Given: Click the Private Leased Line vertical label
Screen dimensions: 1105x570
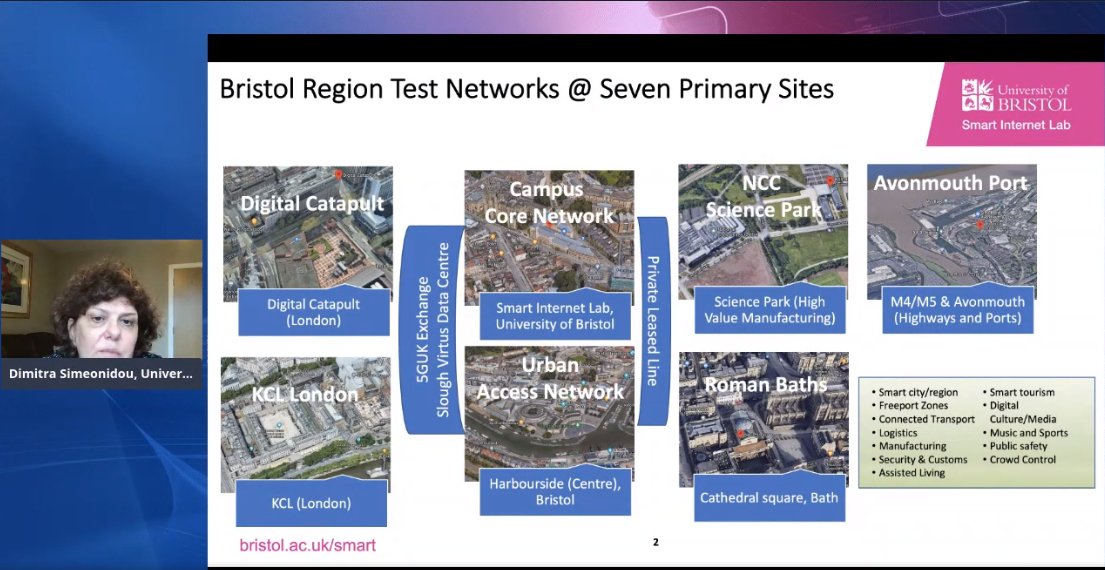Looking at the screenshot, I should 653,321.
